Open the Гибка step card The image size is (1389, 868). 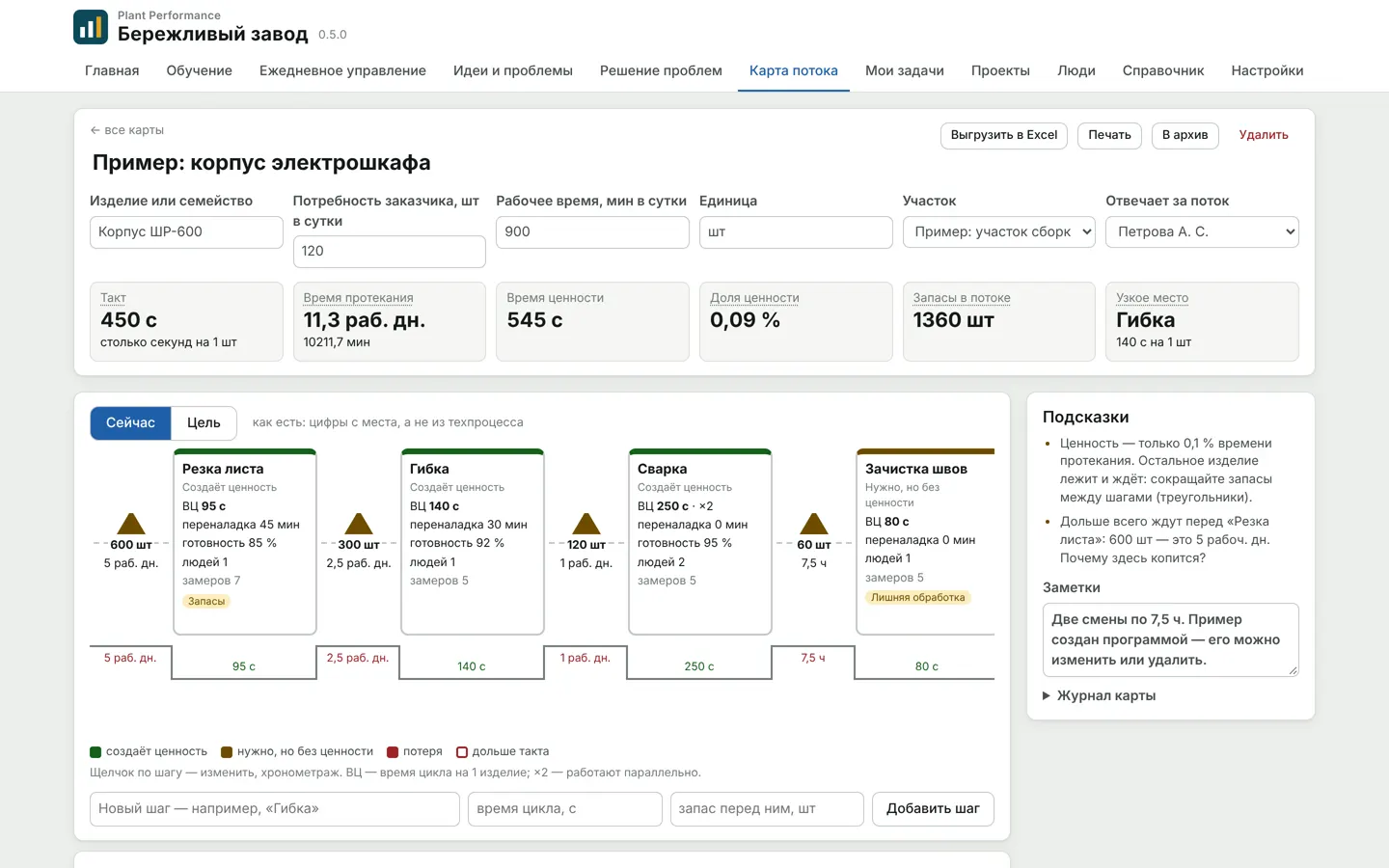coord(473,542)
